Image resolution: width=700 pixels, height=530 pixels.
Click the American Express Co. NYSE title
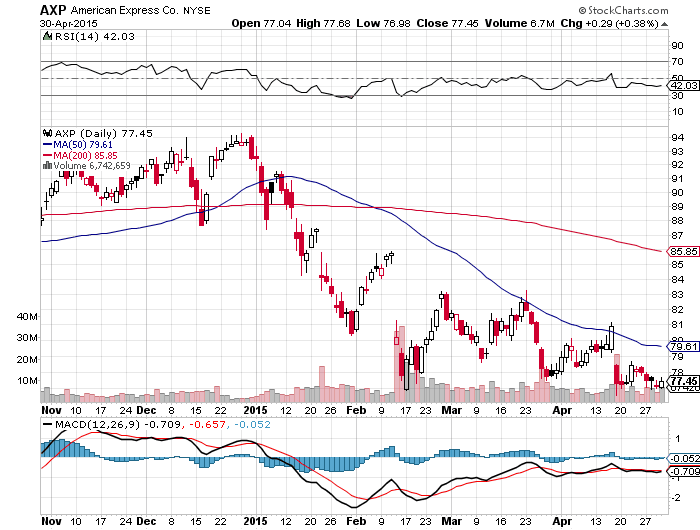141,10
